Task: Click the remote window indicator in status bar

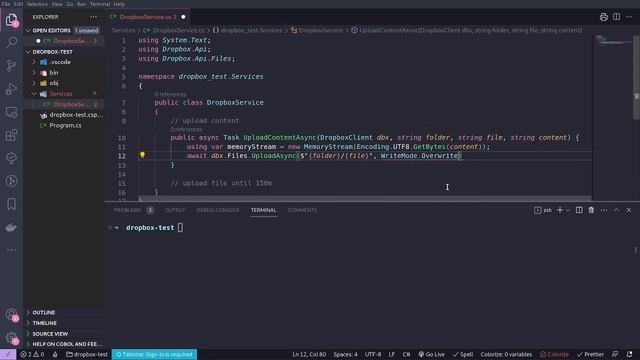Action: pos(8,354)
